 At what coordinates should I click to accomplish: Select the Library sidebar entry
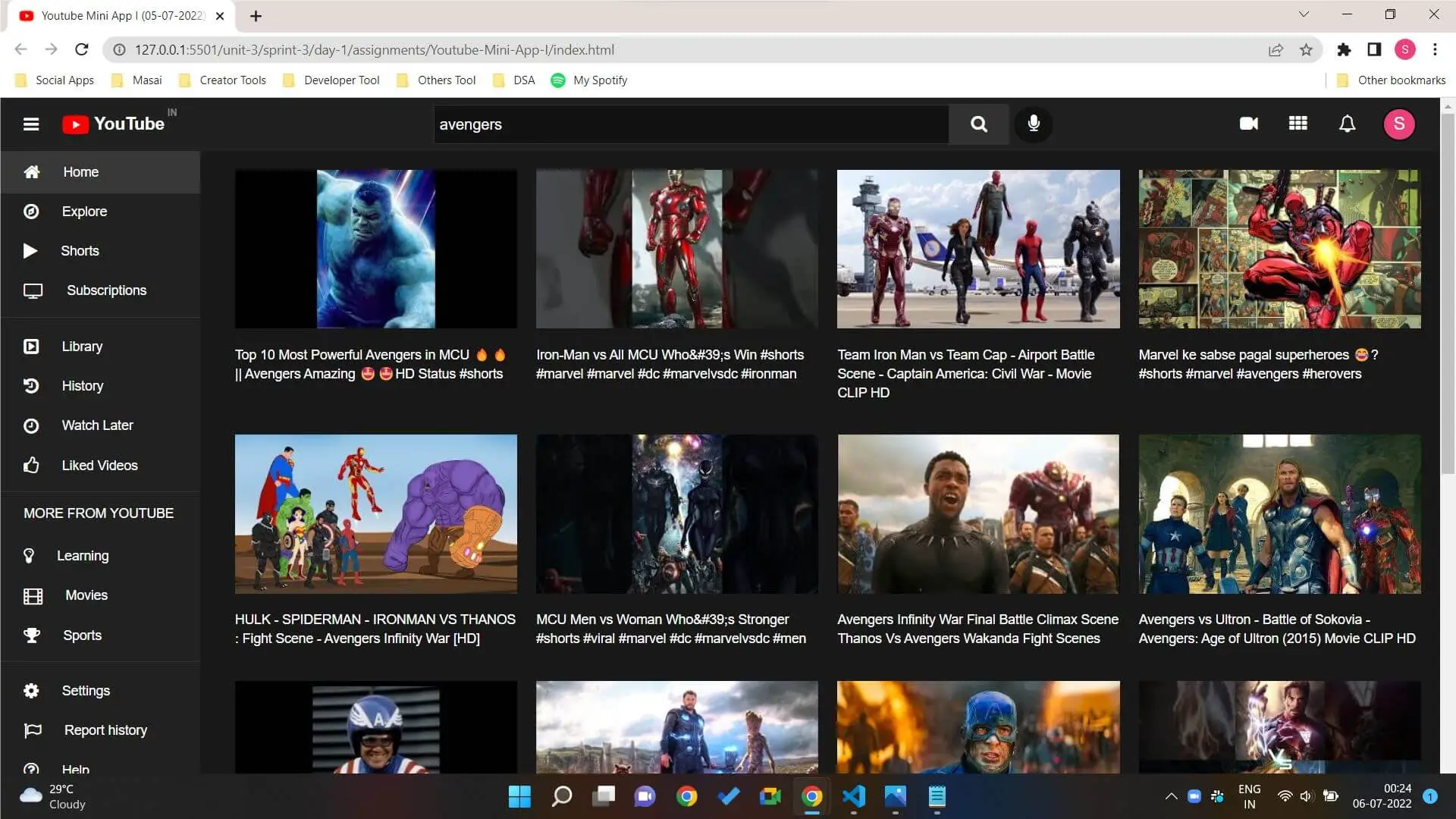pyautogui.click(x=100, y=347)
